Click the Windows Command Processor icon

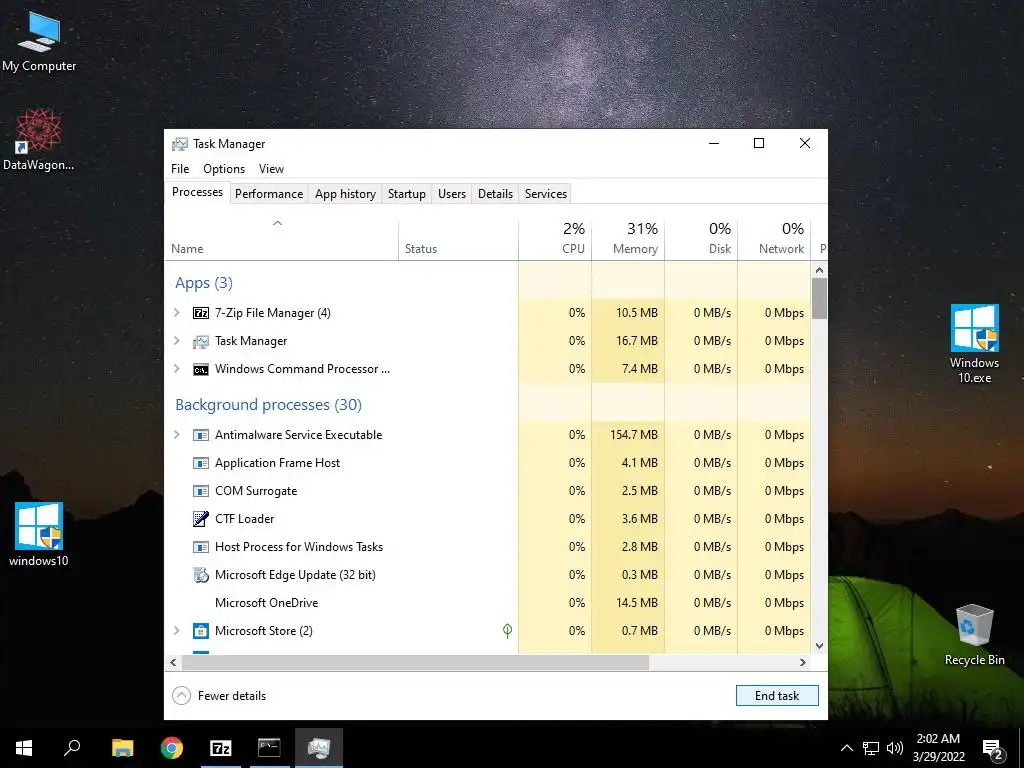coord(200,369)
